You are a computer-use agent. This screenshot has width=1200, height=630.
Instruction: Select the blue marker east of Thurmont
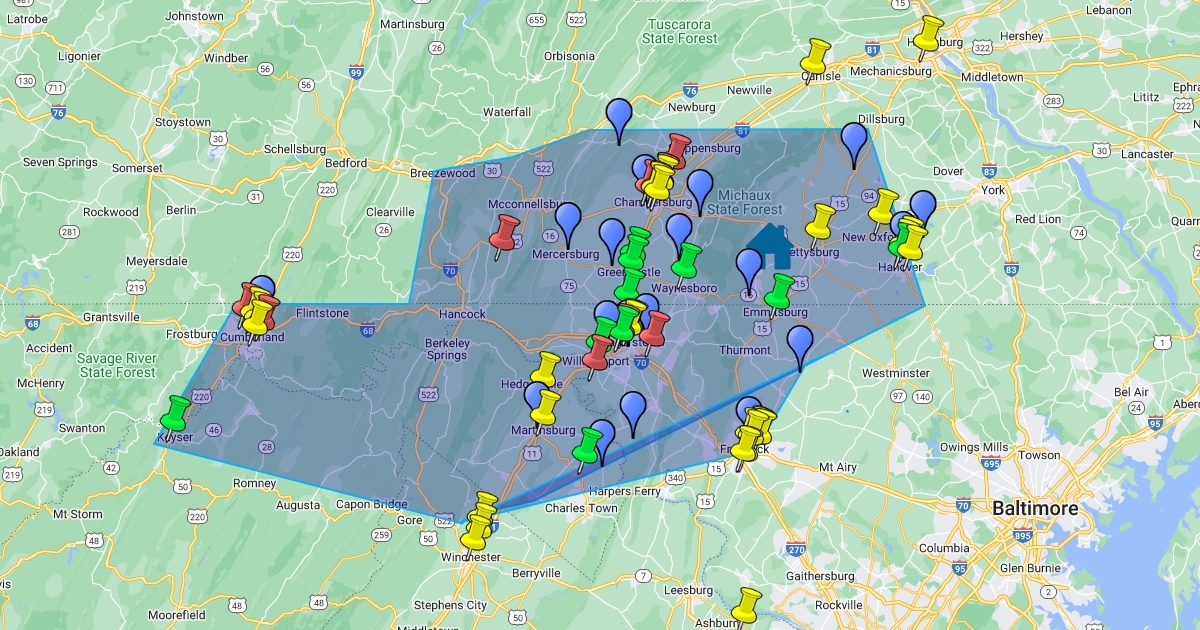tap(800, 343)
